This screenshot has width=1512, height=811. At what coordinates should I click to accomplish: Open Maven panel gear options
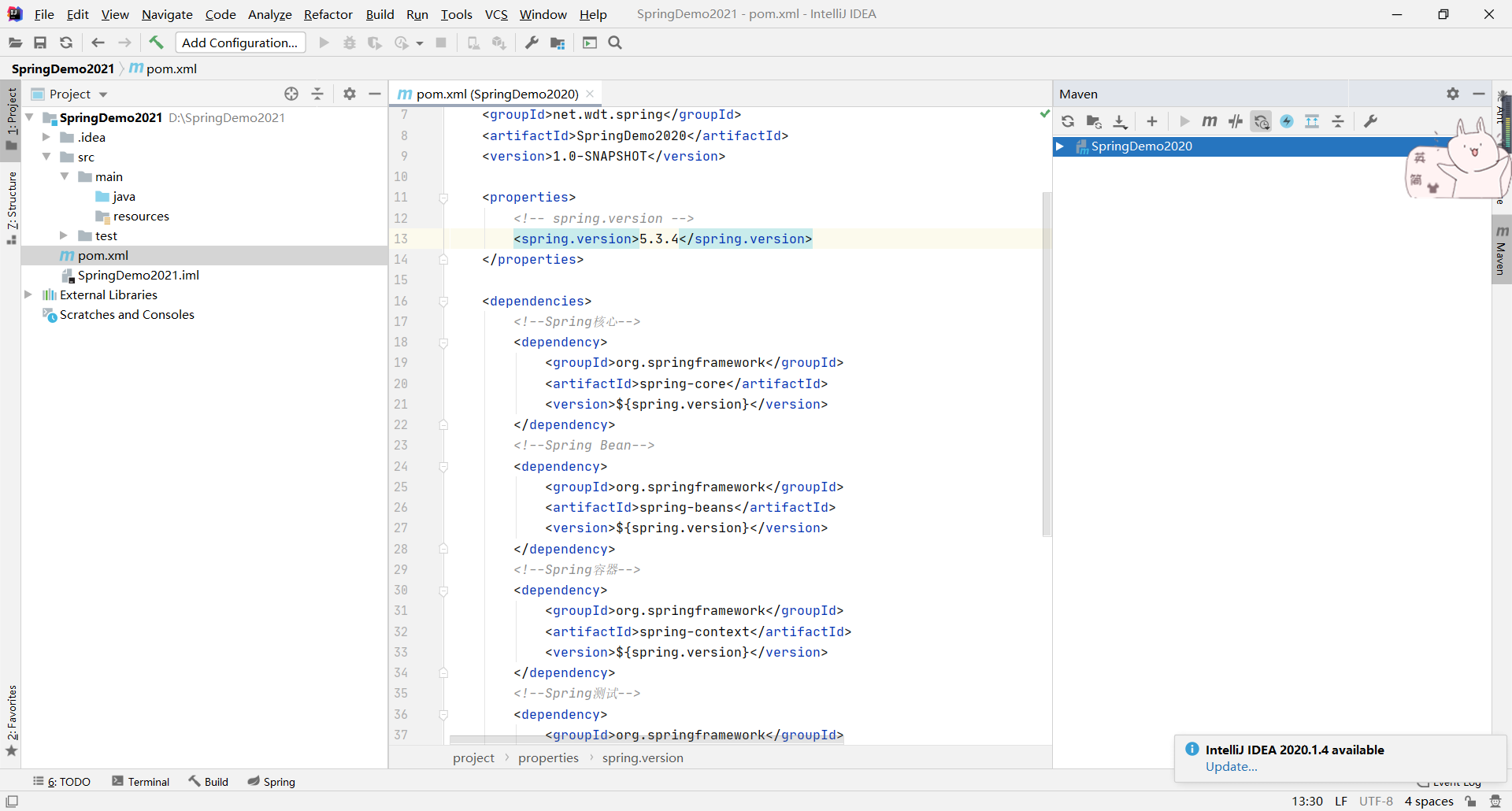click(x=1453, y=94)
